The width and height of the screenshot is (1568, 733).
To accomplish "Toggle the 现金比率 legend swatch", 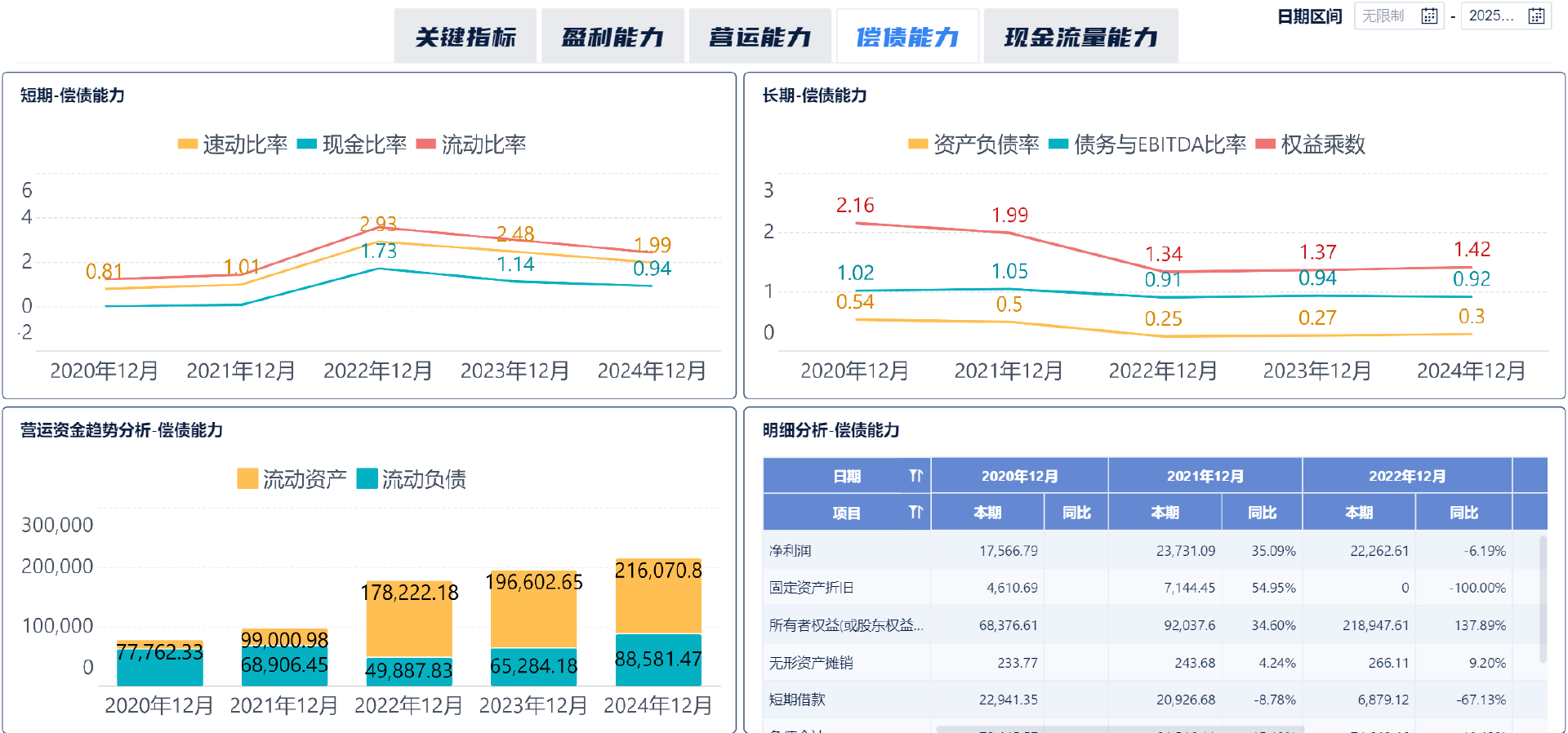I will click(307, 144).
